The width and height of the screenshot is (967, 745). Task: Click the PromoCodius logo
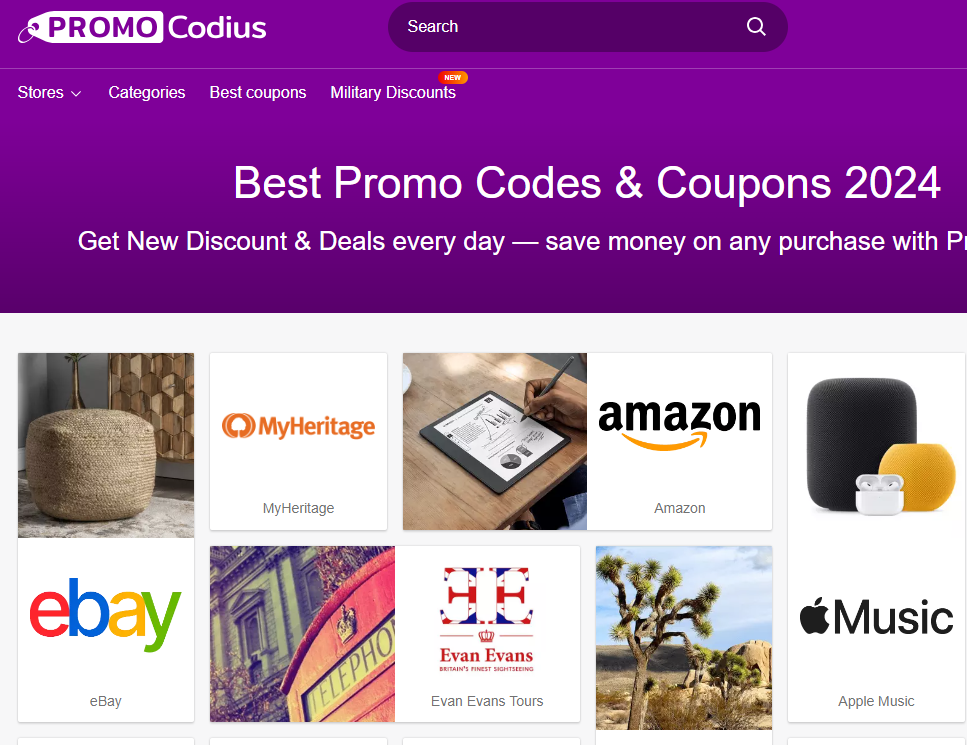point(142,27)
